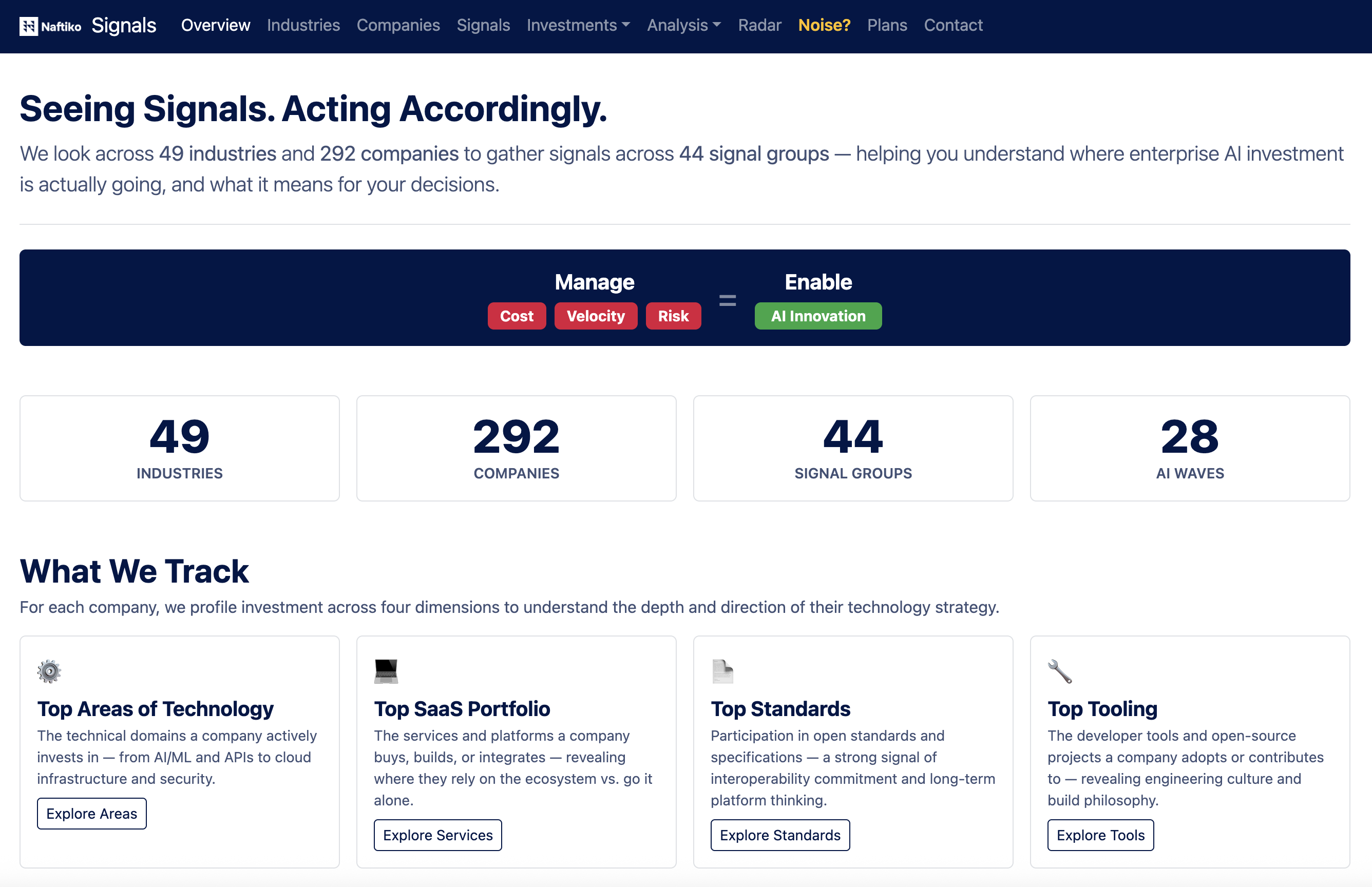Image resolution: width=1372 pixels, height=887 pixels.
Task: Open the highlighted Noise? link
Action: [x=824, y=25]
